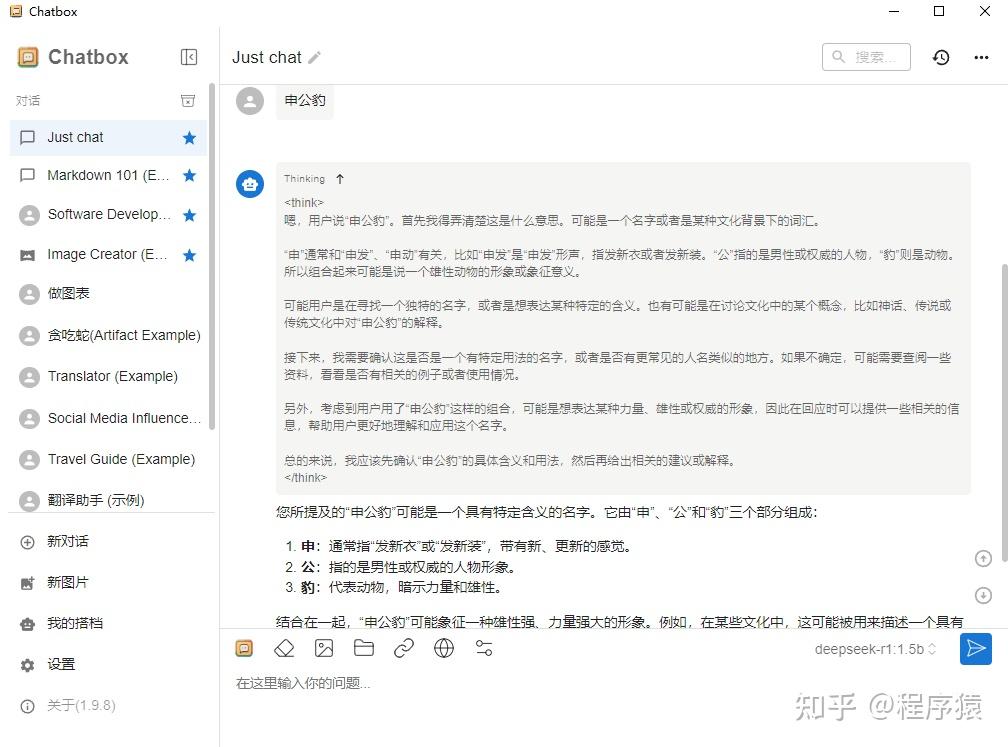Click the Chatbox logo in input toolbar
1008x747 pixels.
point(244,649)
